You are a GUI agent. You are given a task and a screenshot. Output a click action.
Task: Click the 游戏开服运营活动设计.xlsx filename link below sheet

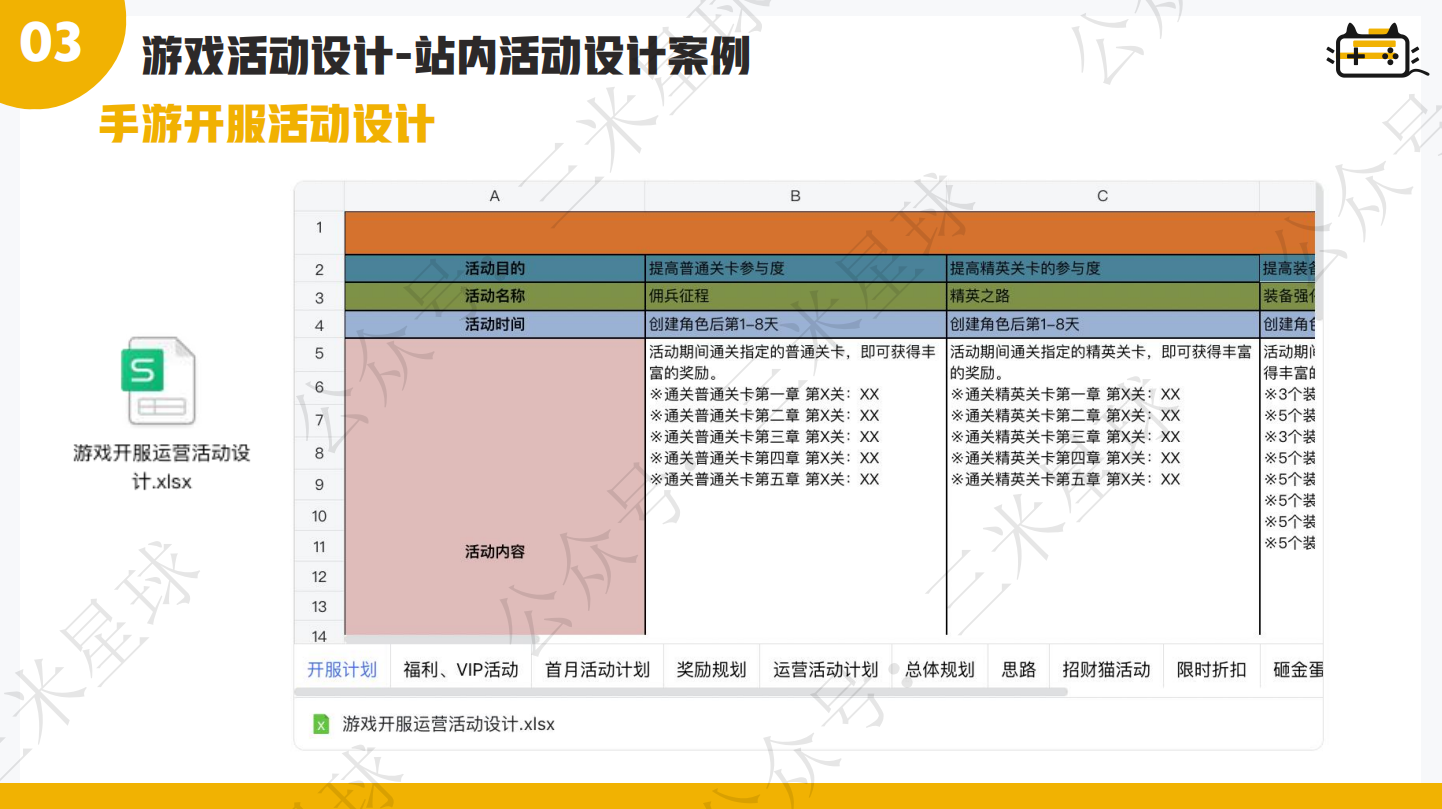click(x=448, y=724)
